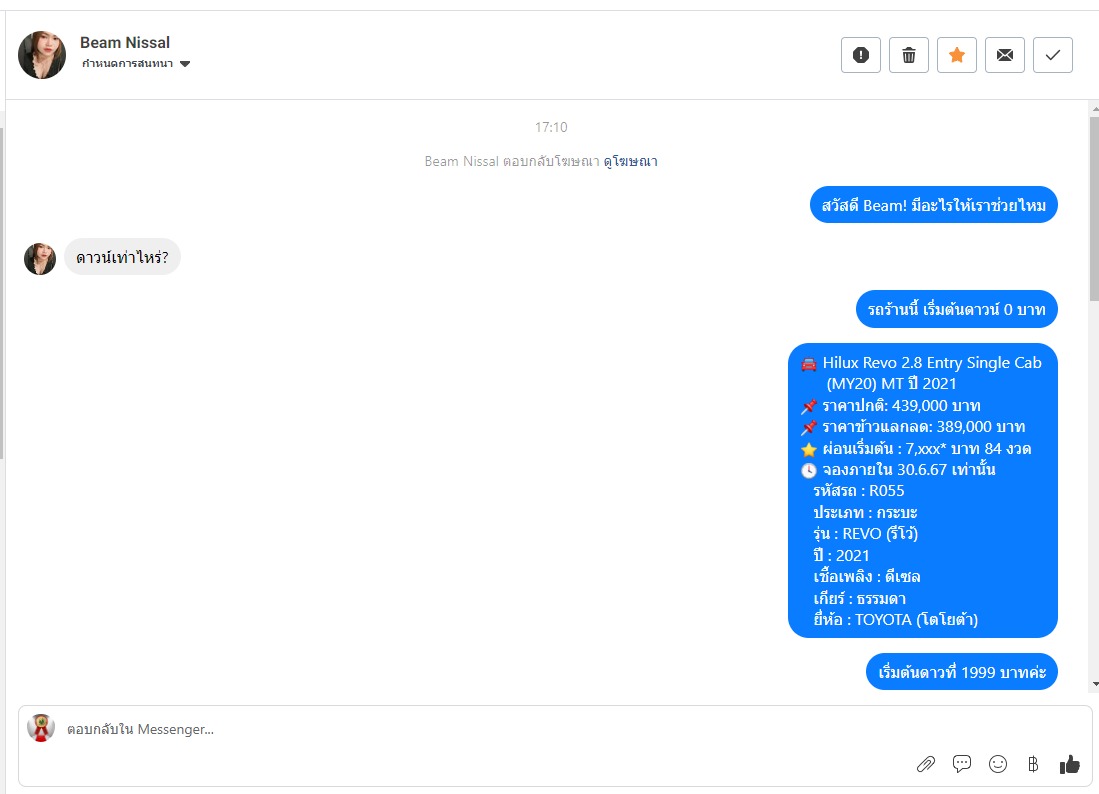The width and height of the screenshot is (1099, 794).
Task: Send a thumbs-up like
Action: (x=1070, y=764)
